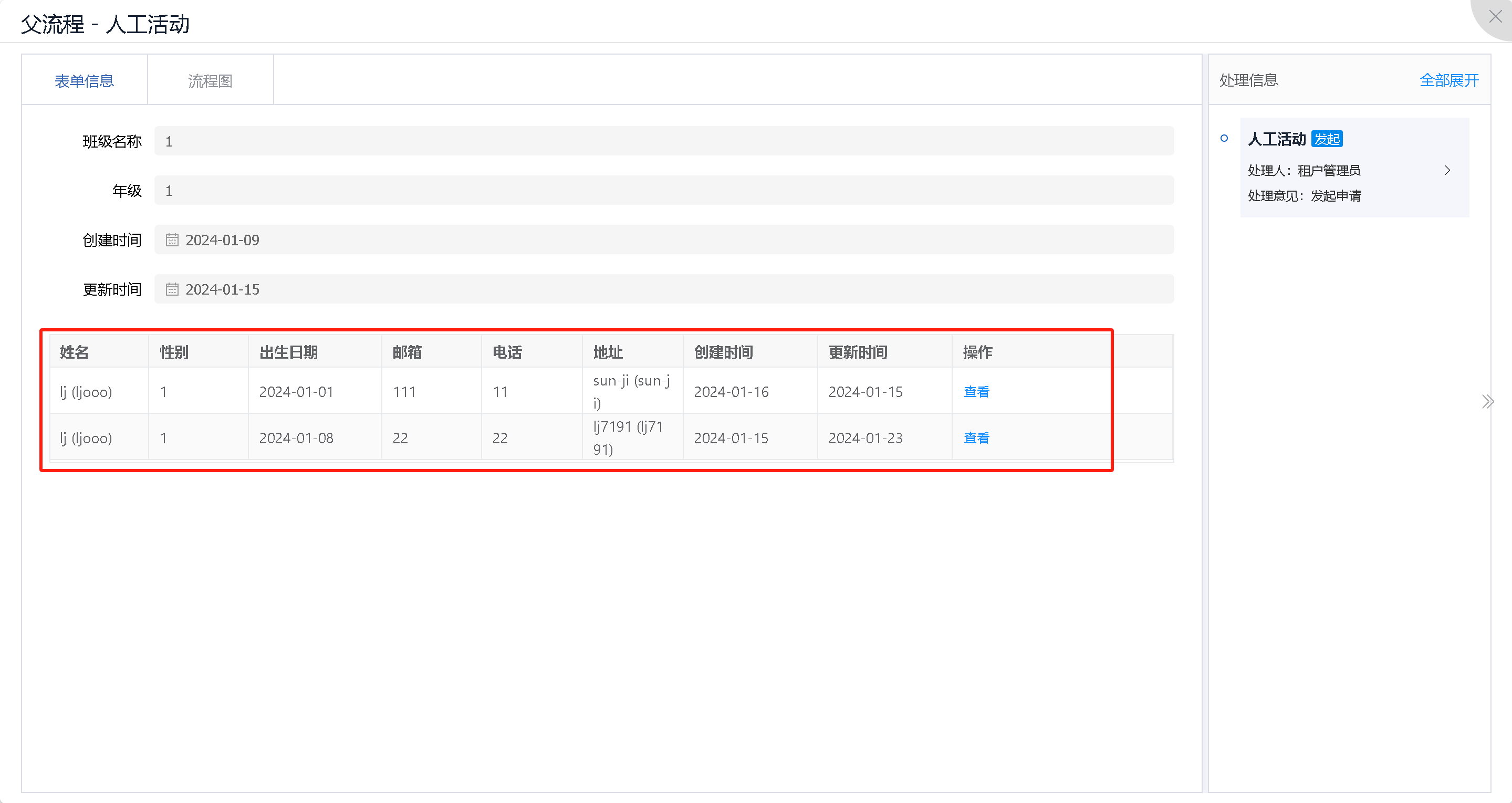Click the 班级名称 input field
This screenshot has height=803, width=1512.
click(x=663, y=141)
